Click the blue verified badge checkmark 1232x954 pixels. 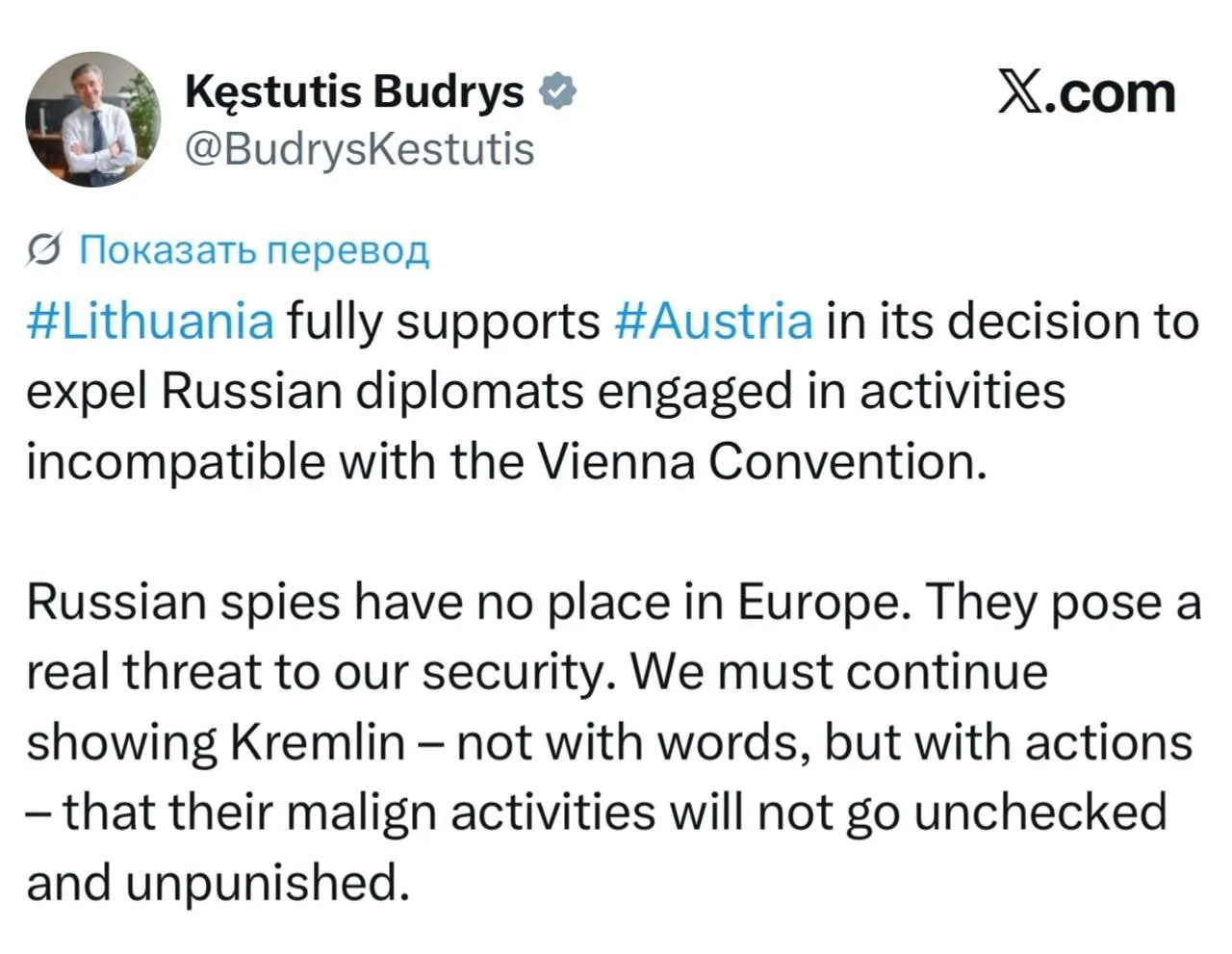click(557, 91)
